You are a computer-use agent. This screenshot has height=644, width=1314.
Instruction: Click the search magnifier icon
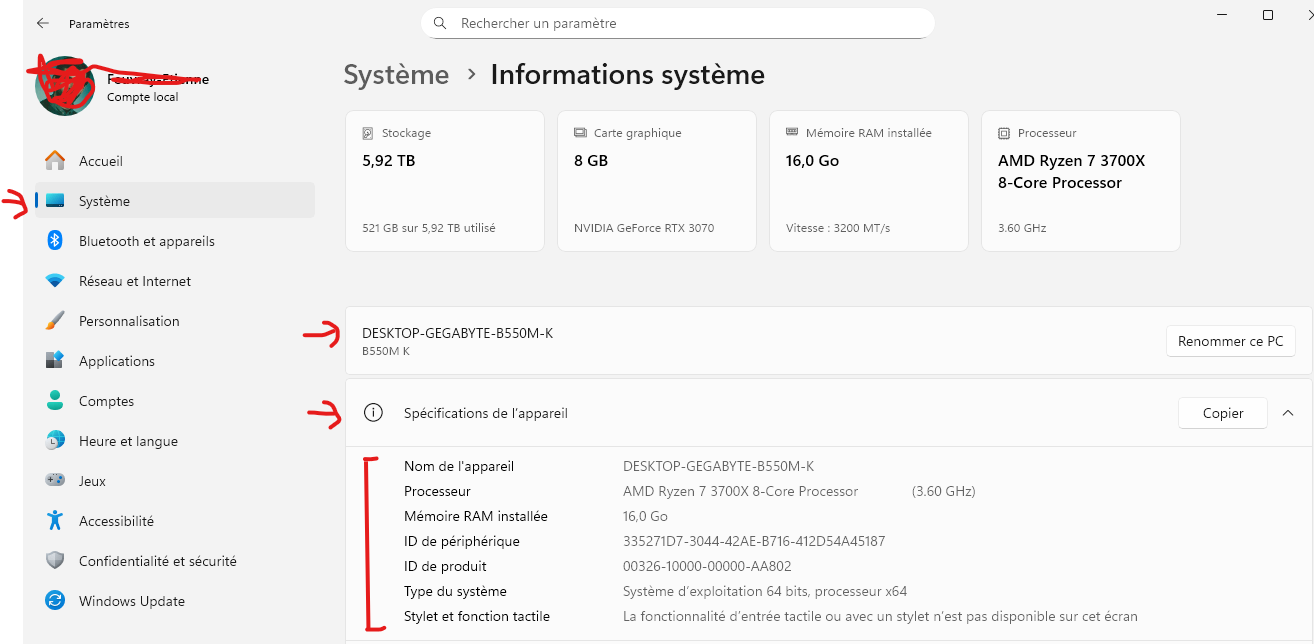tap(440, 23)
